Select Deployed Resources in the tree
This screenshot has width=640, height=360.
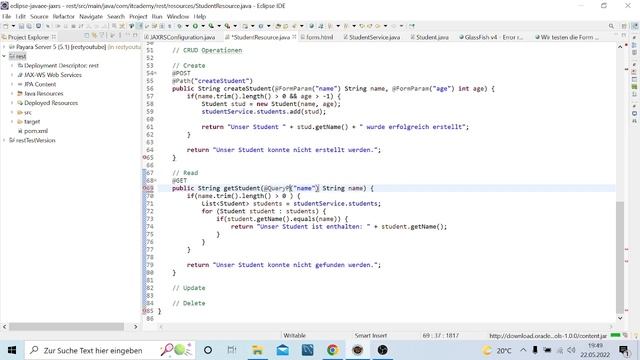pos(51,103)
